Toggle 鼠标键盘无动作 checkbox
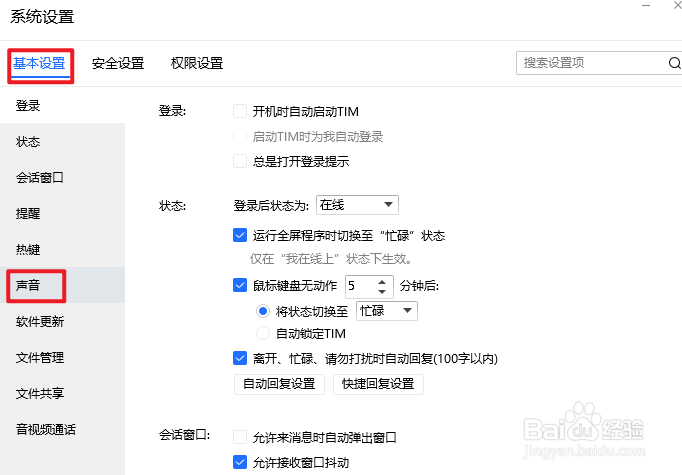 pyautogui.click(x=240, y=285)
